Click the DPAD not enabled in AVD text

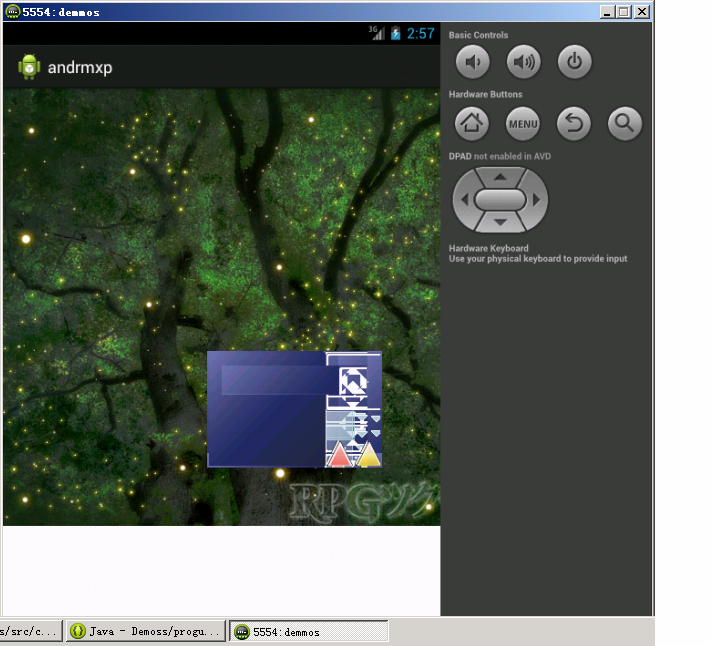500,156
